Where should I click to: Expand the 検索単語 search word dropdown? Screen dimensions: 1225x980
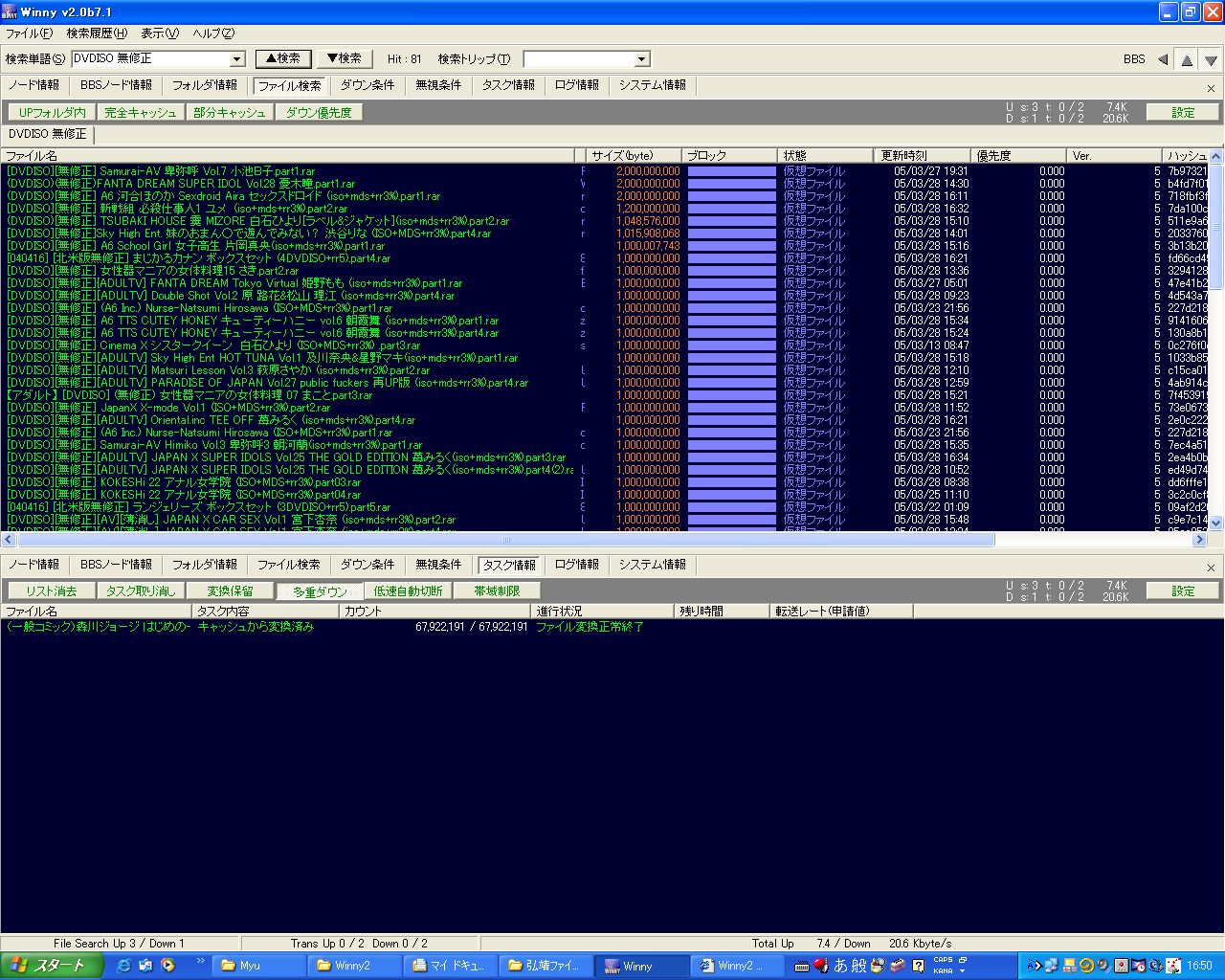click(x=237, y=59)
